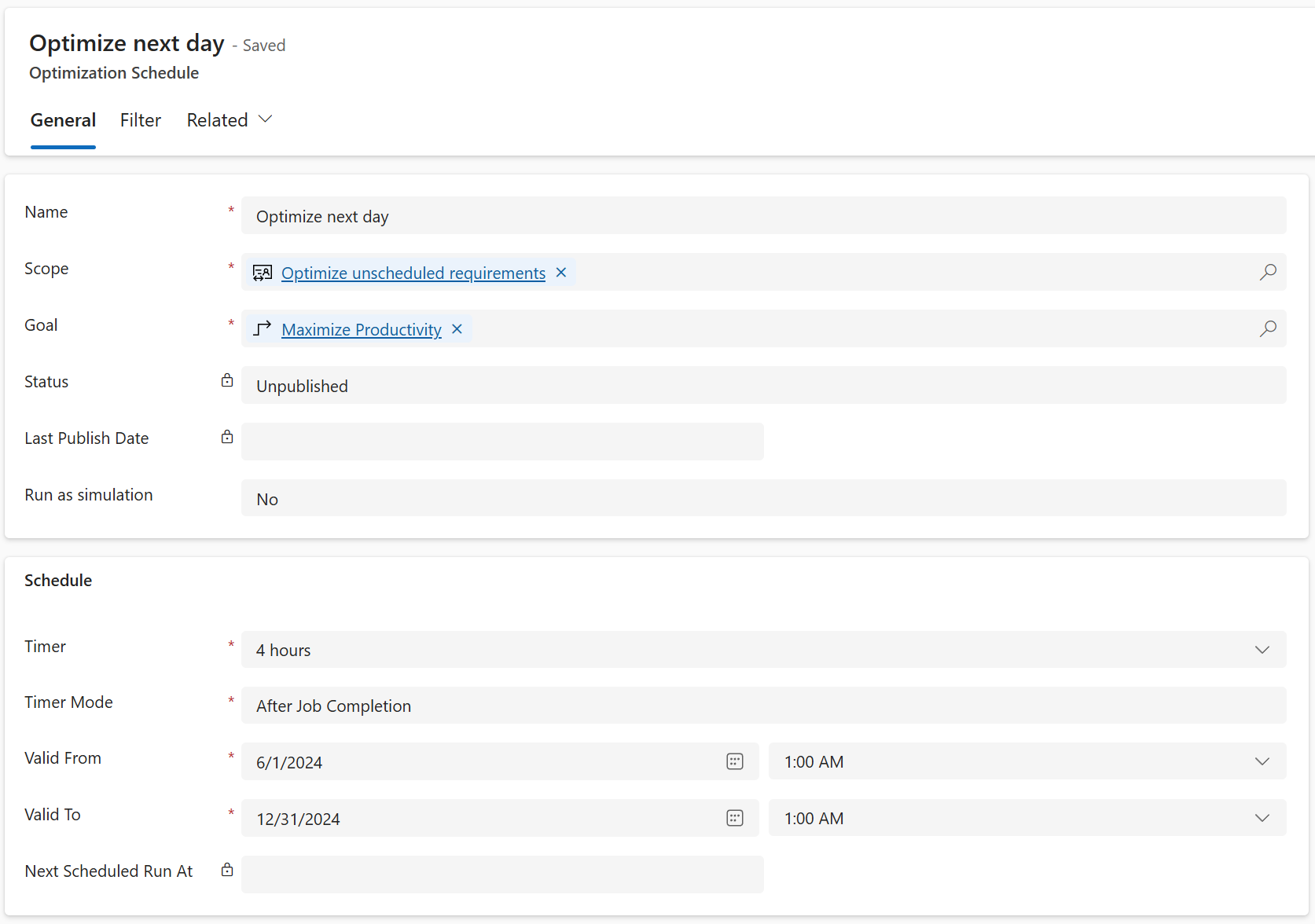This screenshot has height=924, width=1315.
Task: Open the Valid To calendar picker
Action: click(735, 818)
